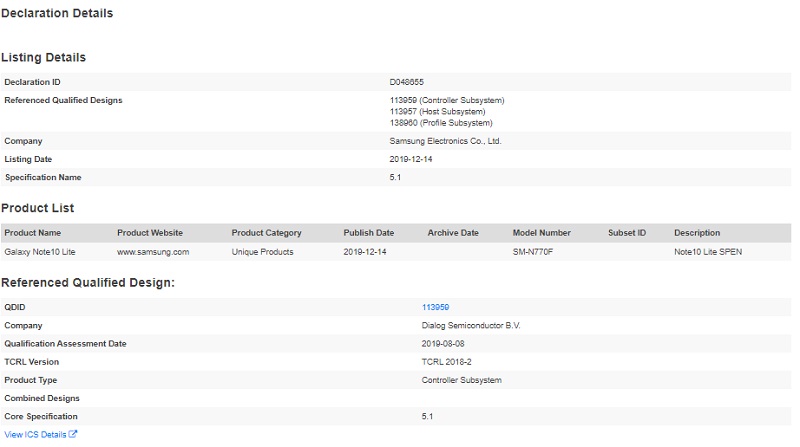Click the assessment date 2019-08-08
Image resolution: width=800 pixels, height=447 pixels.
coord(443,344)
